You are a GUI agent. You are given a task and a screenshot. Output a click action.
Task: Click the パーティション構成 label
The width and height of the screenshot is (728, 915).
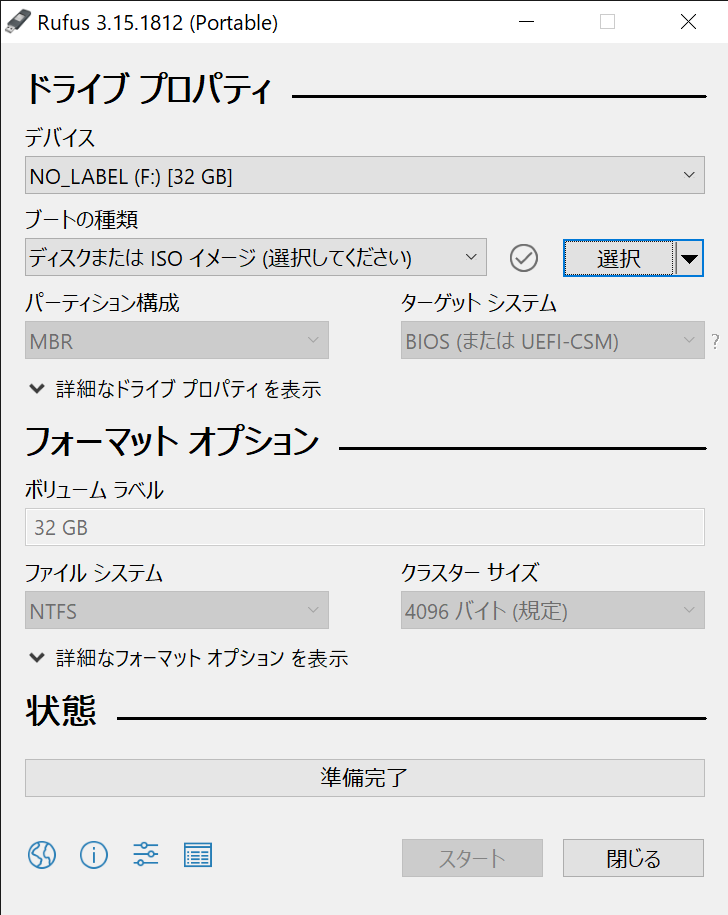coord(102,303)
